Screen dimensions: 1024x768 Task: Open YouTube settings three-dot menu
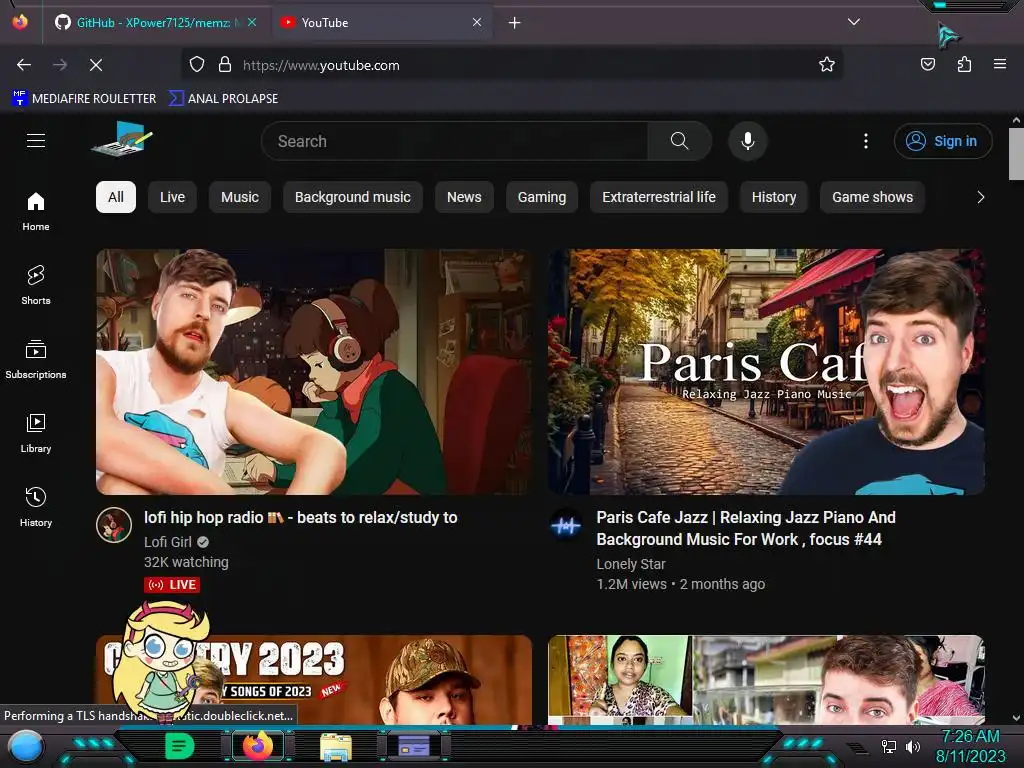(x=866, y=141)
